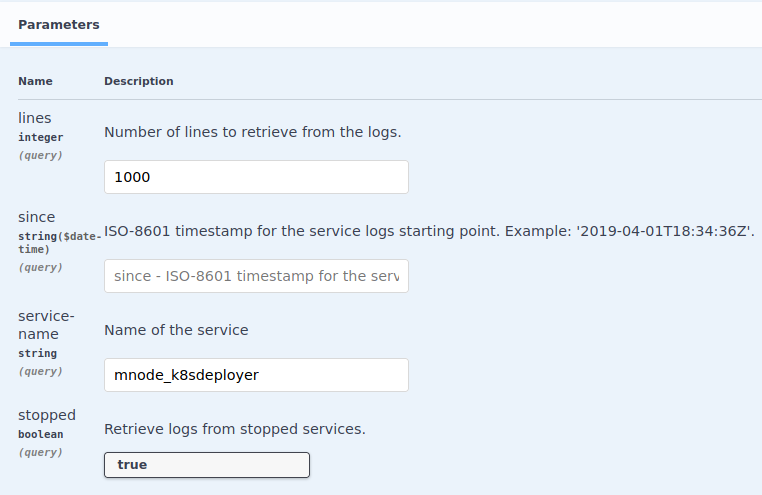Click the 'lines' parameter name
This screenshot has height=495, width=762.
click(35, 118)
